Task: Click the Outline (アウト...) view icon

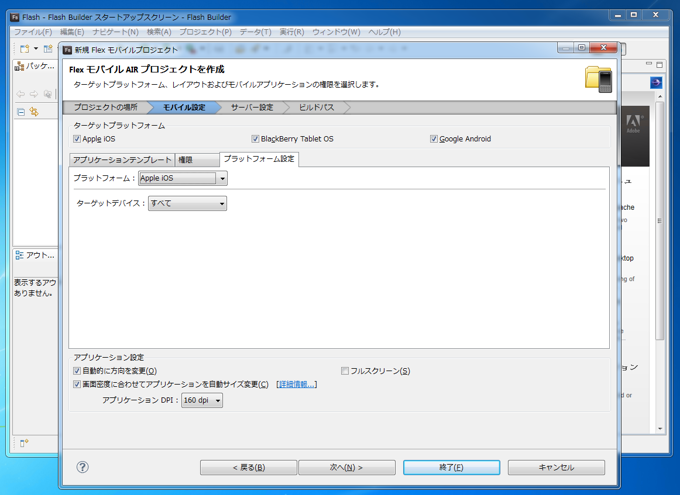Action: click(x=20, y=255)
